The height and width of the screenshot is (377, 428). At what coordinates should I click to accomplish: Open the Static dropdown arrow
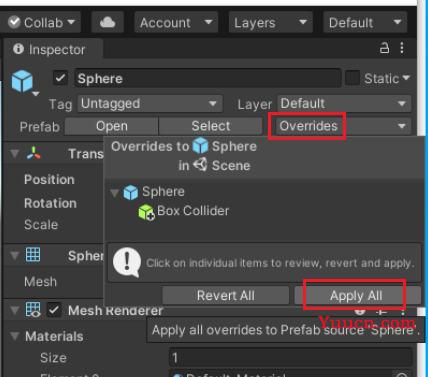pyautogui.click(x=406, y=78)
